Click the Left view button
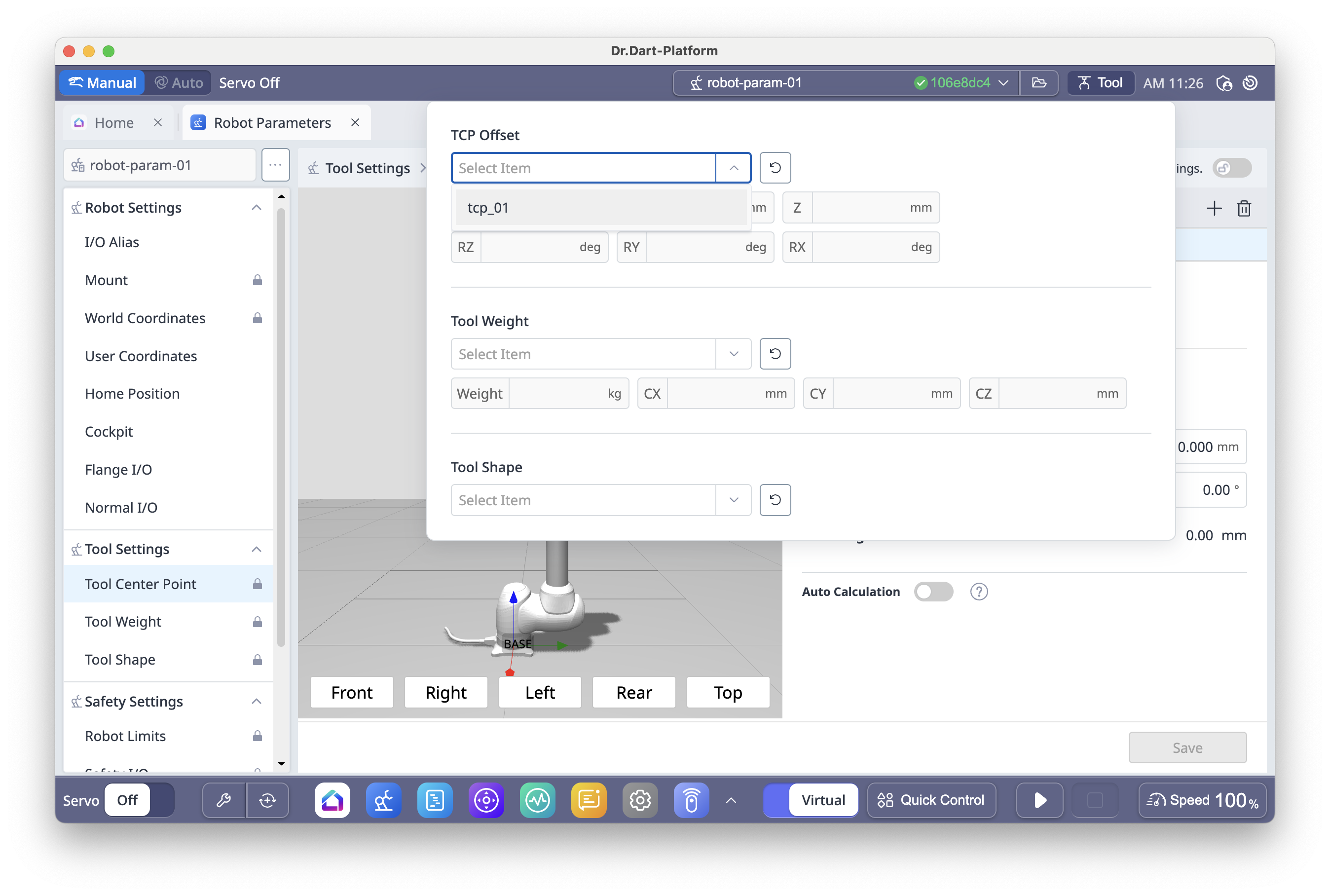 tap(540, 692)
